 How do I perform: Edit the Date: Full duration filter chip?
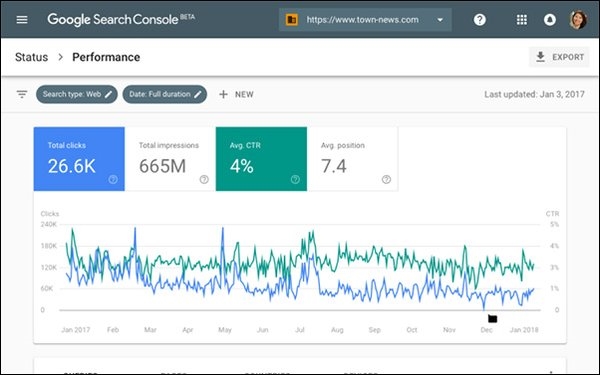coord(165,94)
